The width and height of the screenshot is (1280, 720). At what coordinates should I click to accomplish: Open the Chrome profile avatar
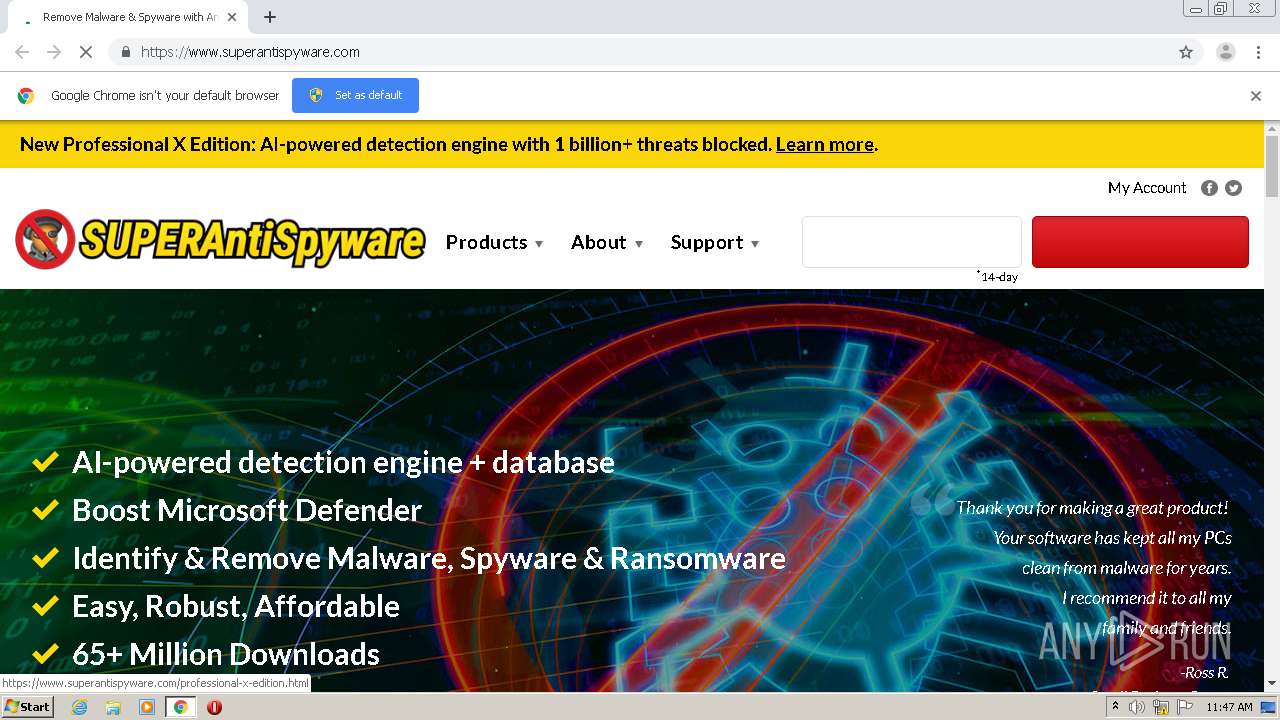tap(1225, 52)
